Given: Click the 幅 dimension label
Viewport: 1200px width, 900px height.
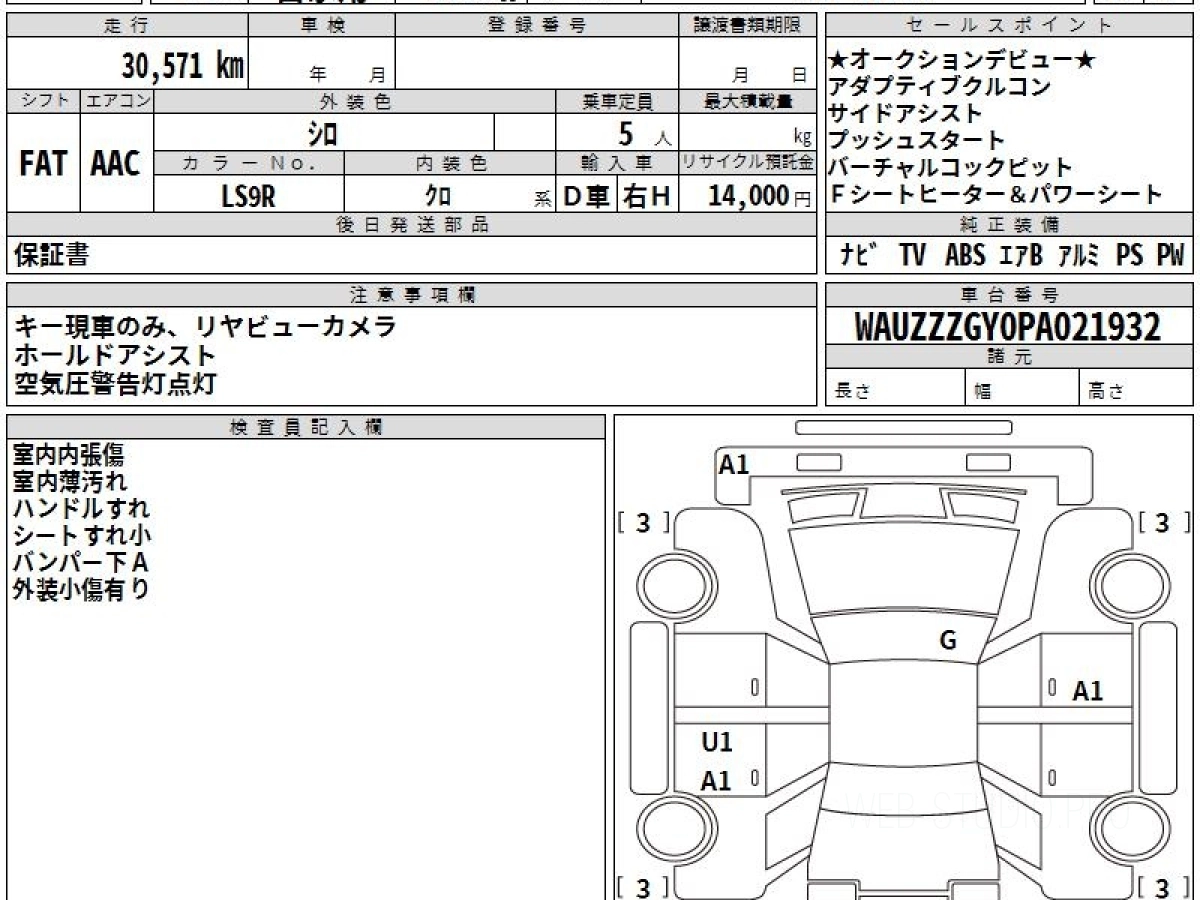Looking at the screenshot, I should pos(983,392).
